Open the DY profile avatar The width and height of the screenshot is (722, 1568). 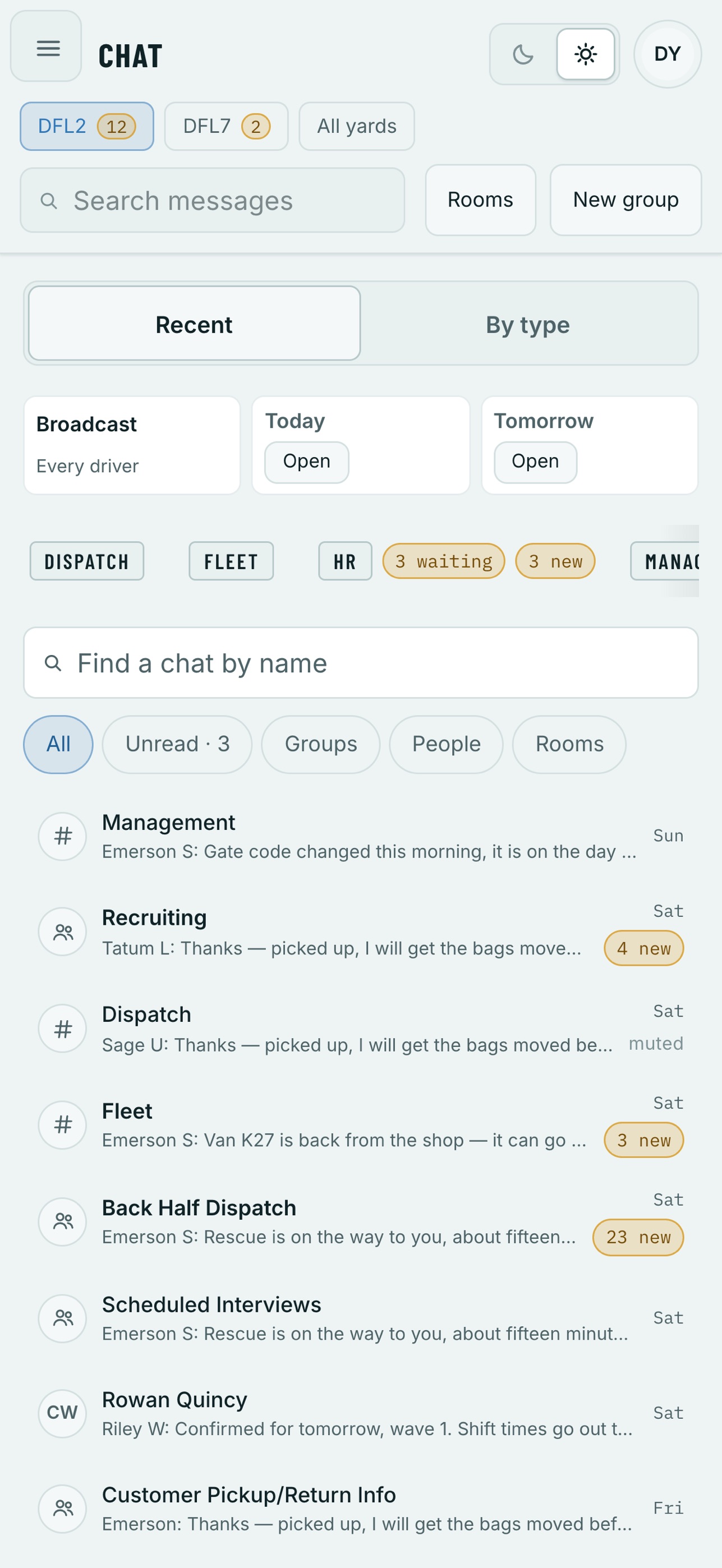point(667,54)
